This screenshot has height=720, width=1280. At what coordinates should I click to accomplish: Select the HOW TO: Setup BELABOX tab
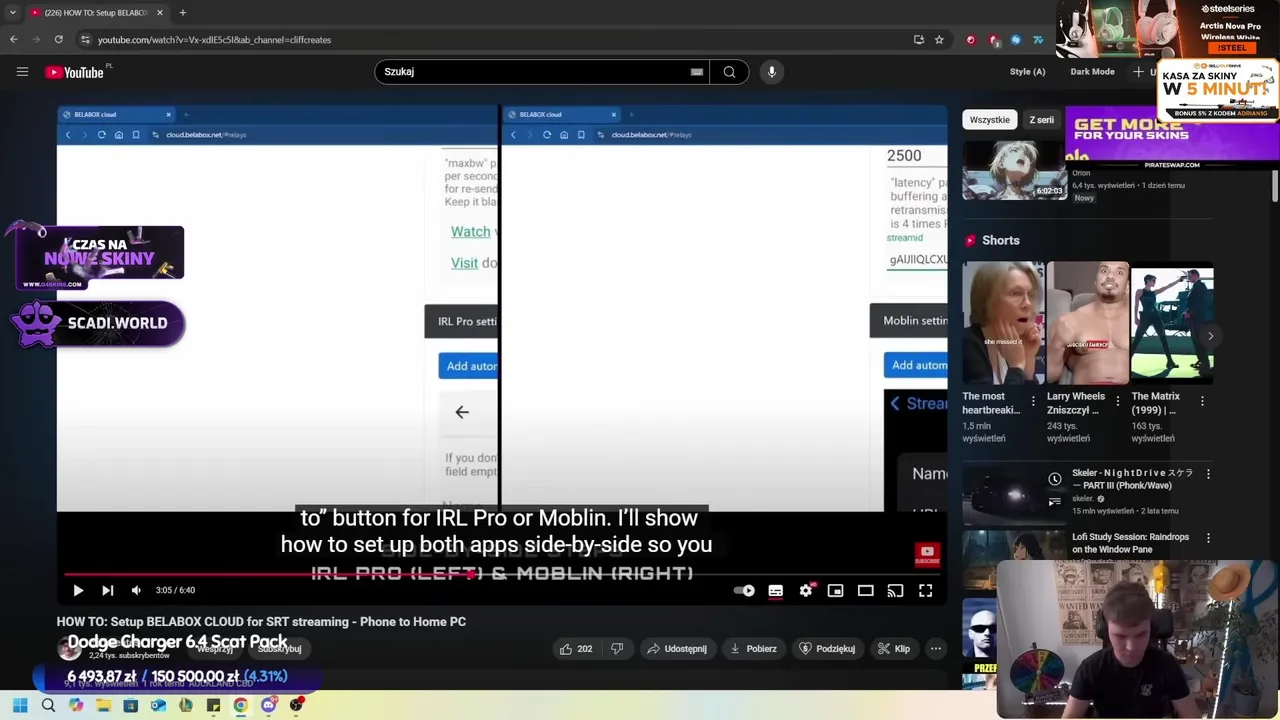click(95, 13)
